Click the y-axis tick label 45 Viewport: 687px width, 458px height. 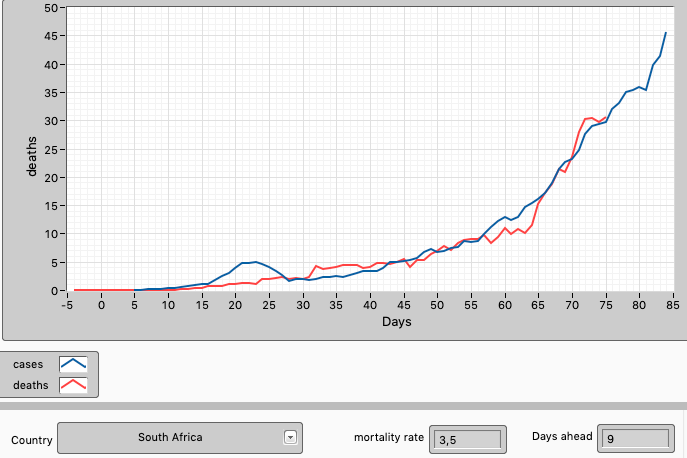(51, 36)
